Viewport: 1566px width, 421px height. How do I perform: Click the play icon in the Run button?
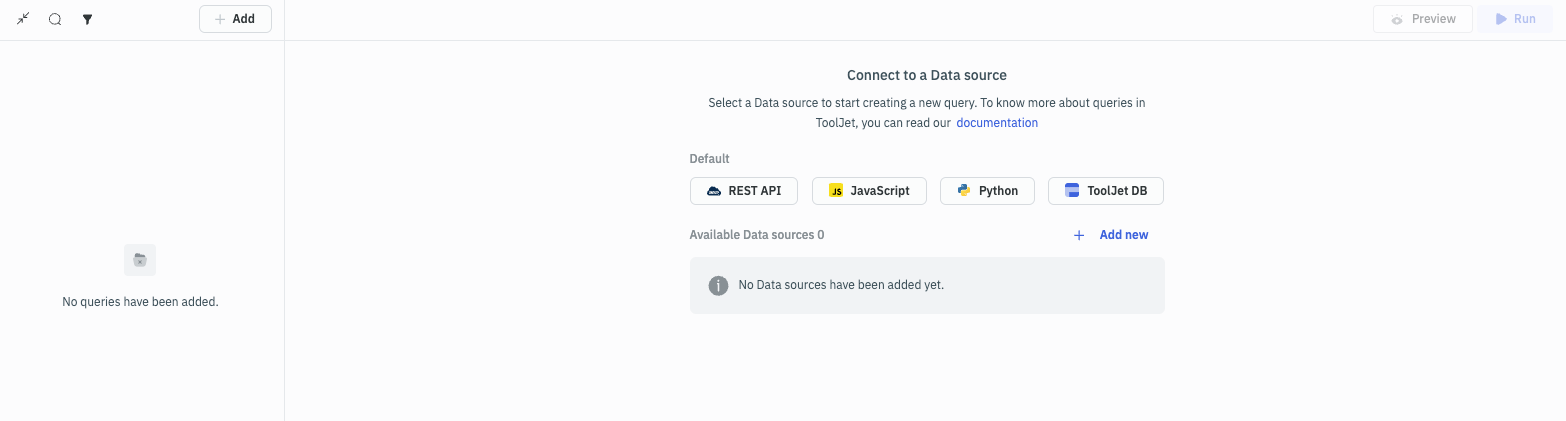click(x=1501, y=19)
